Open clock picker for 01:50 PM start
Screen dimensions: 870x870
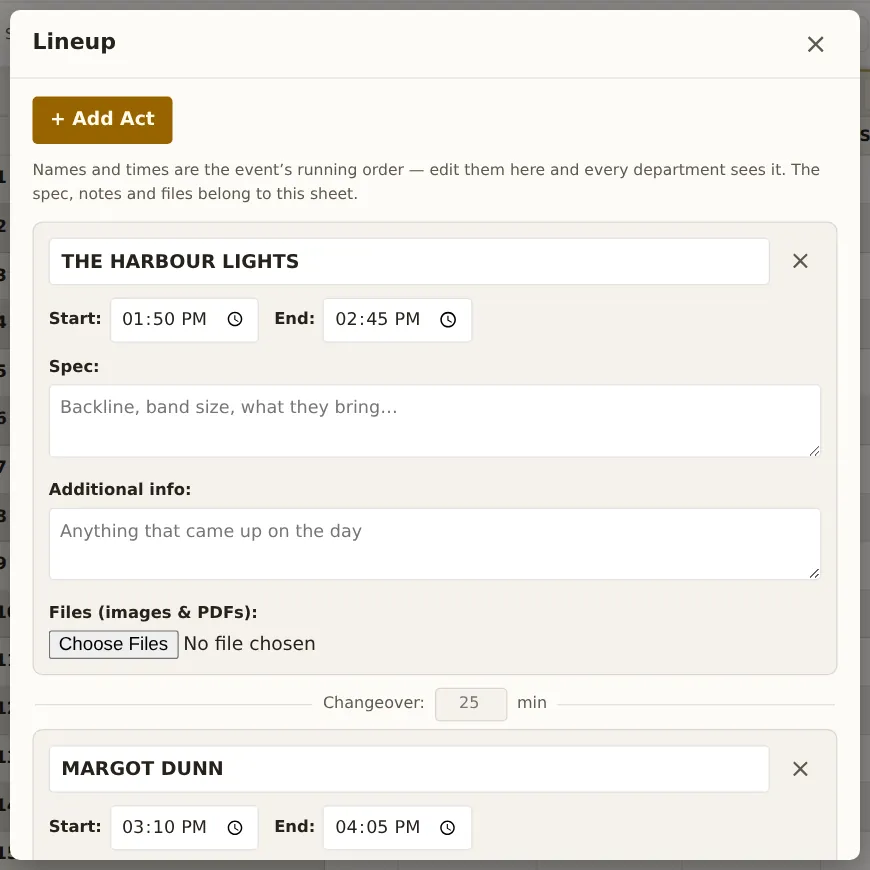[235, 320]
